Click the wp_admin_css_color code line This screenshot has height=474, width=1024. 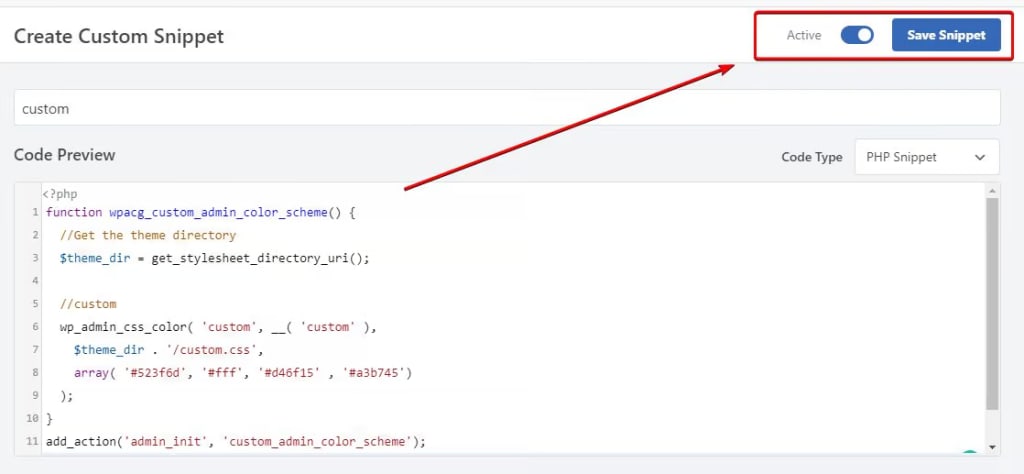pos(218,327)
